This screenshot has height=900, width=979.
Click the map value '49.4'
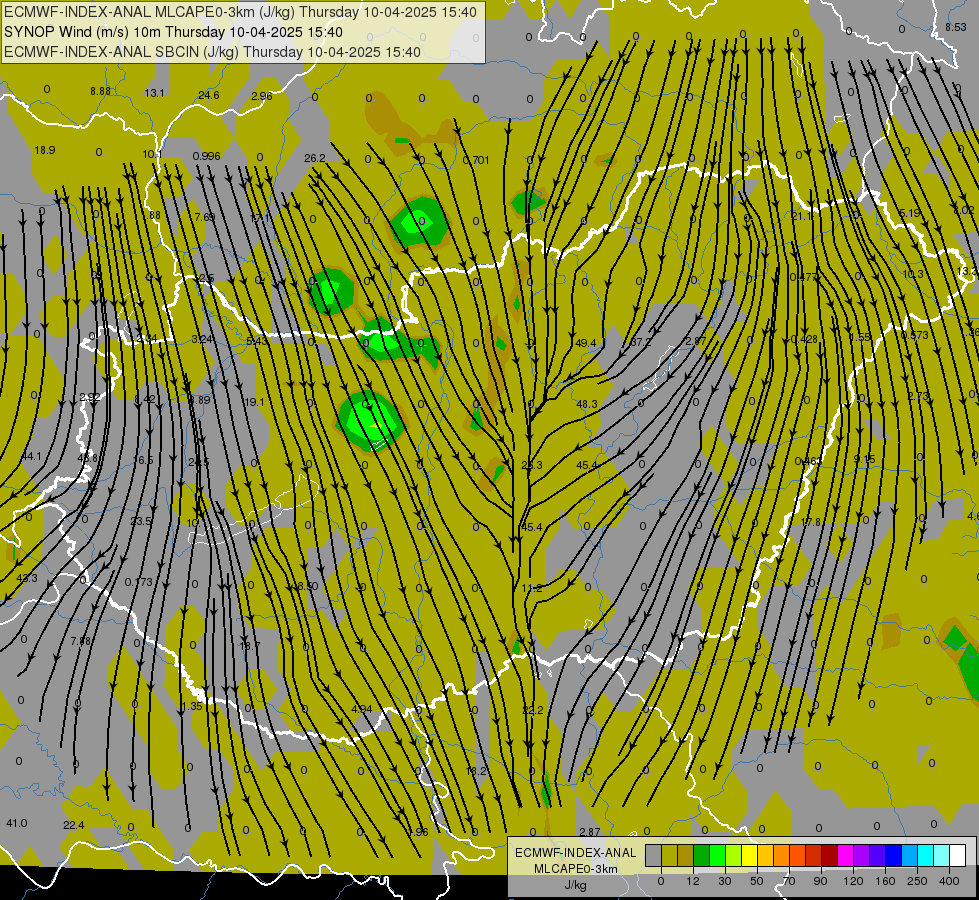click(x=586, y=343)
